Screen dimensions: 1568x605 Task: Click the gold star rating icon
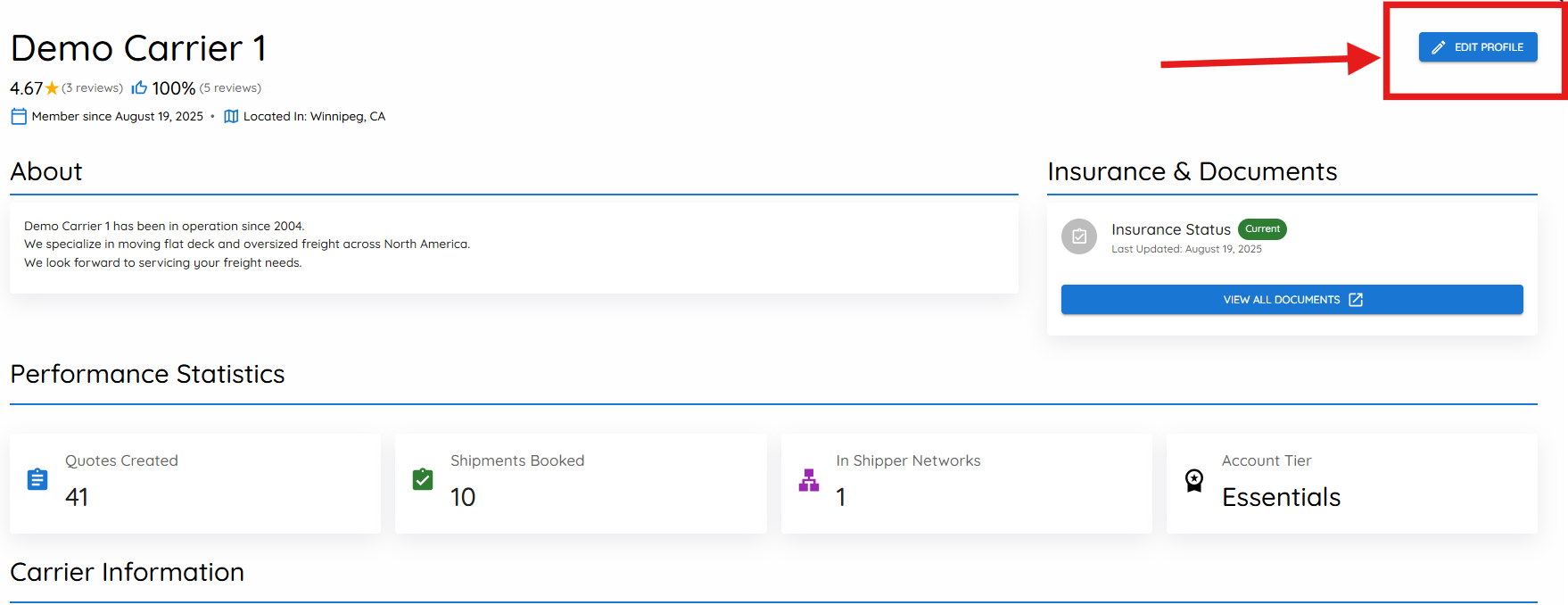pos(52,88)
